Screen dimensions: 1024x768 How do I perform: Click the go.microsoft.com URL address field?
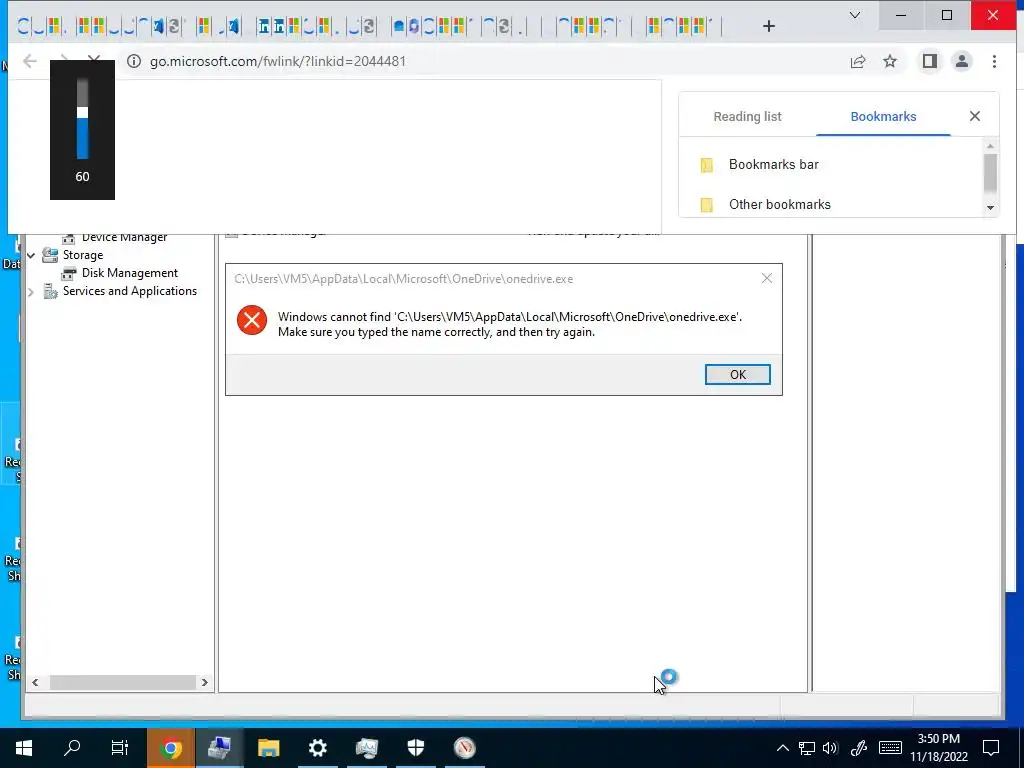(278, 61)
